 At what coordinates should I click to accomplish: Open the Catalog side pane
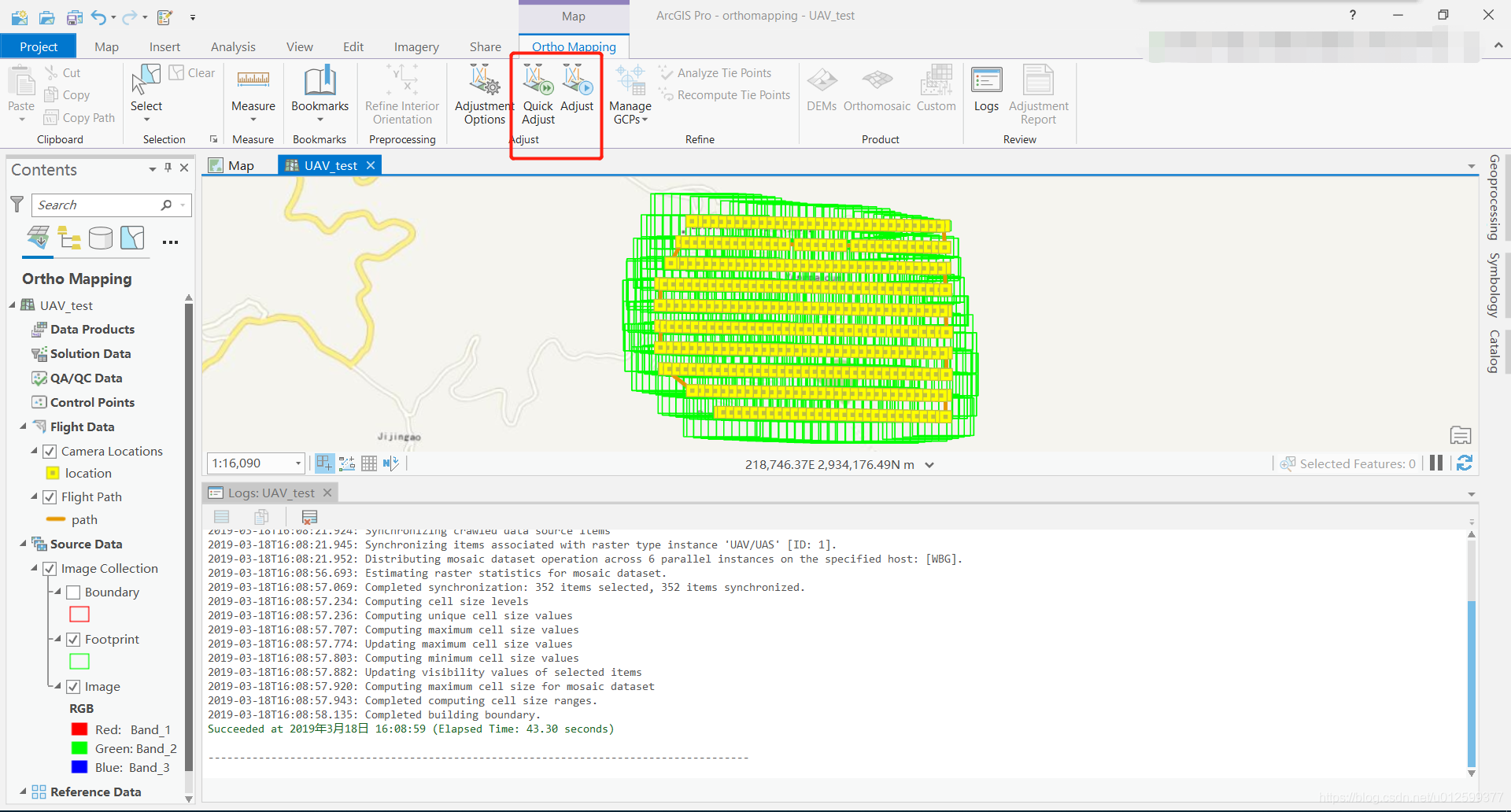[1493, 351]
